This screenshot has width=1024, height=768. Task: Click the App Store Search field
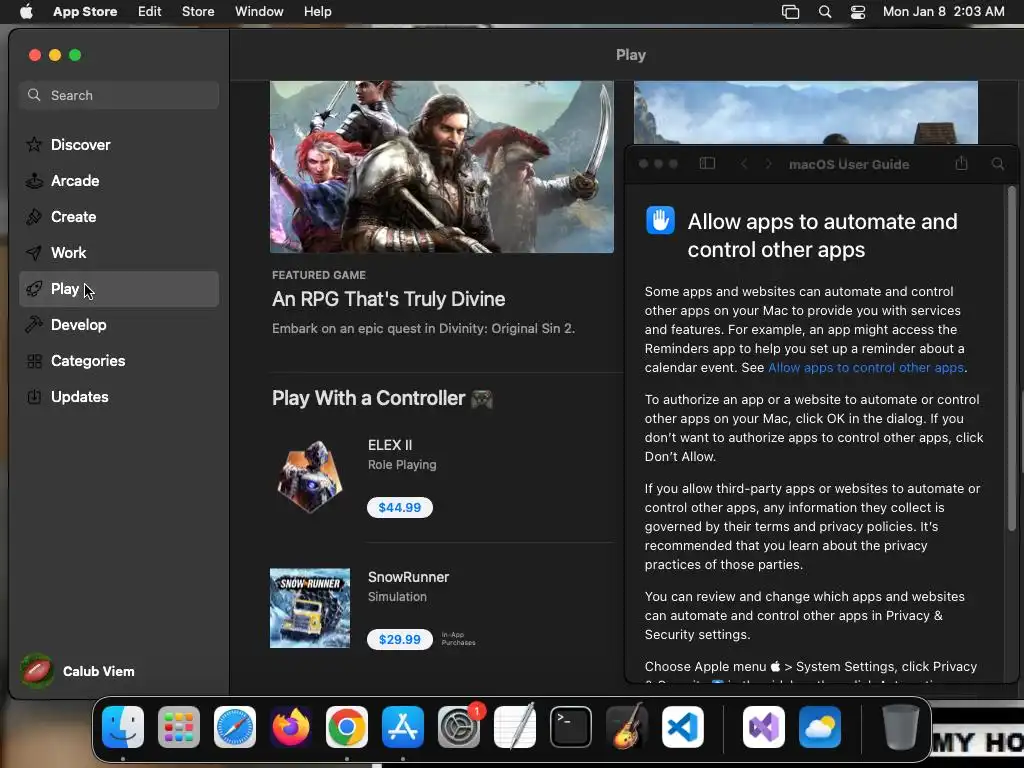click(119, 95)
